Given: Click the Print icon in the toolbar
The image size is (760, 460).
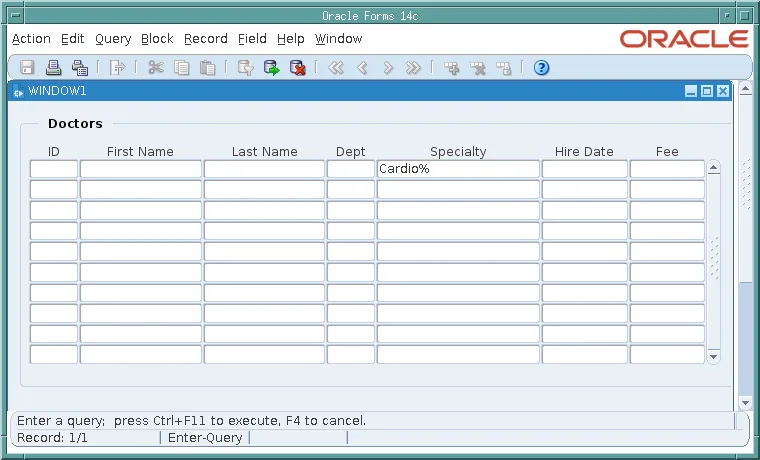Looking at the screenshot, I should coord(53,67).
